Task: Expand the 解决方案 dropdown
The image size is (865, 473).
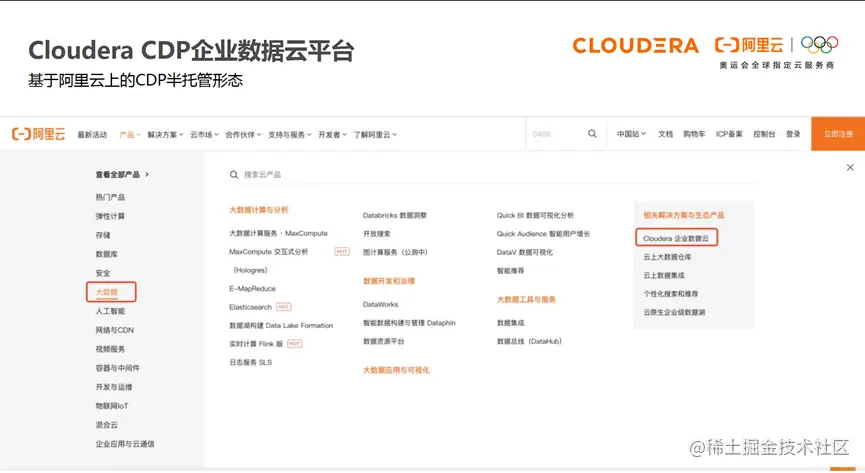Action: coord(165,134)
